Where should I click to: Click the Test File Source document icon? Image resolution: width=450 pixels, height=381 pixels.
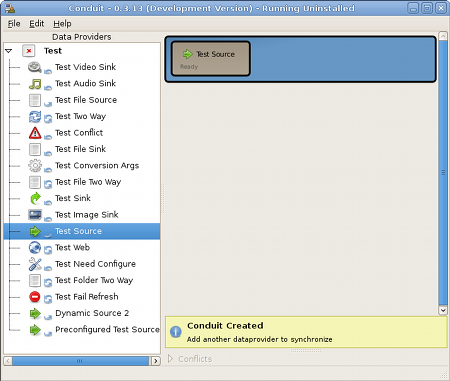click(x=35, y=100)
